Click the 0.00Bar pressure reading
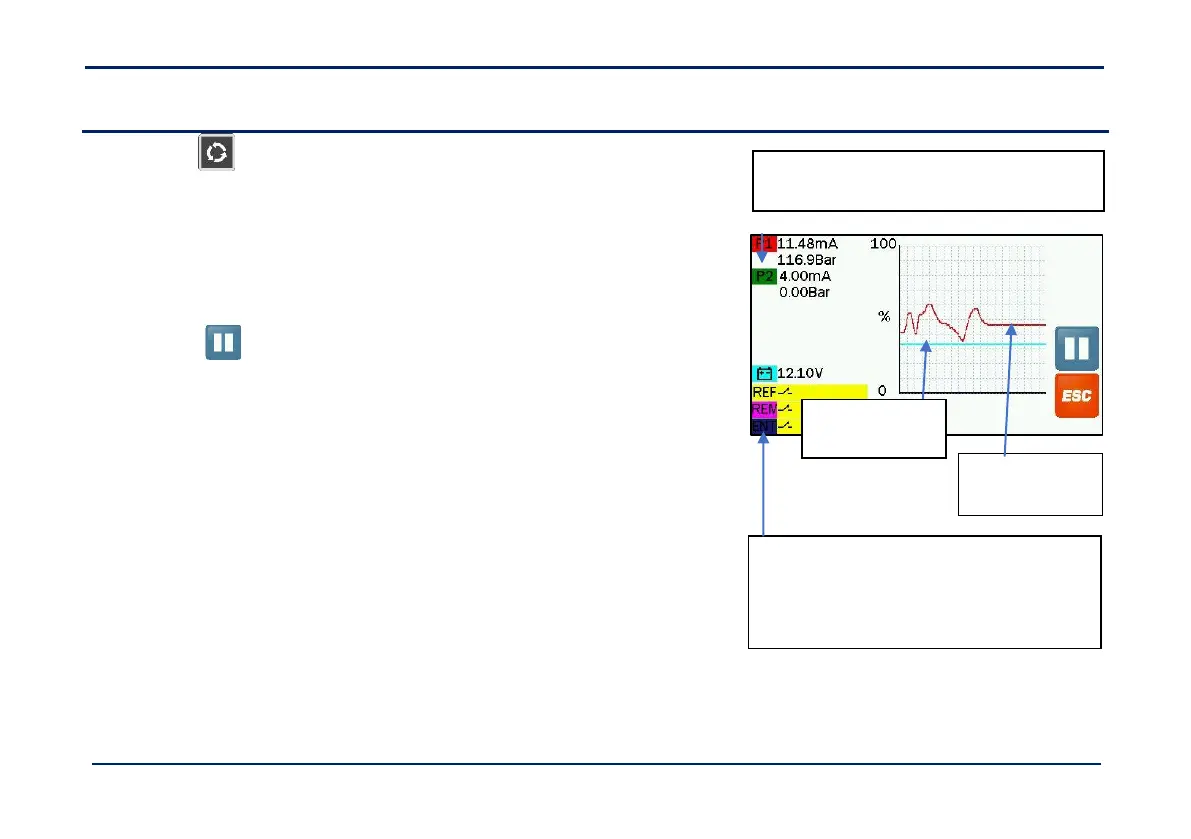The image size is (1191, 839). point(804,292)
